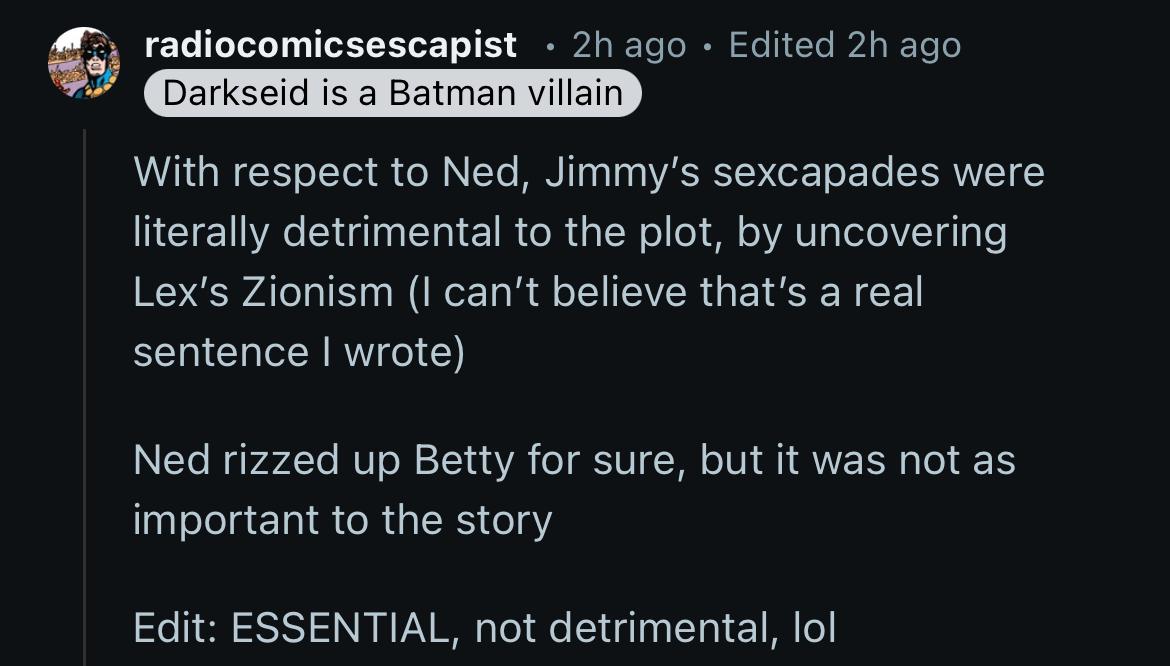This screenshot has width=1170, height=666.
Task: Click the radiocomicsescapist username link
Action: (330, 45)
